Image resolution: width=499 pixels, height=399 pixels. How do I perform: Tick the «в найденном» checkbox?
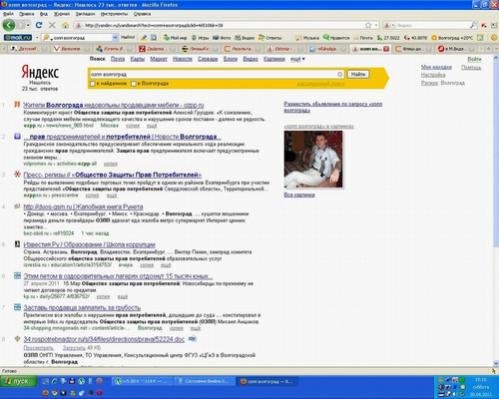[x=93, y=84]
